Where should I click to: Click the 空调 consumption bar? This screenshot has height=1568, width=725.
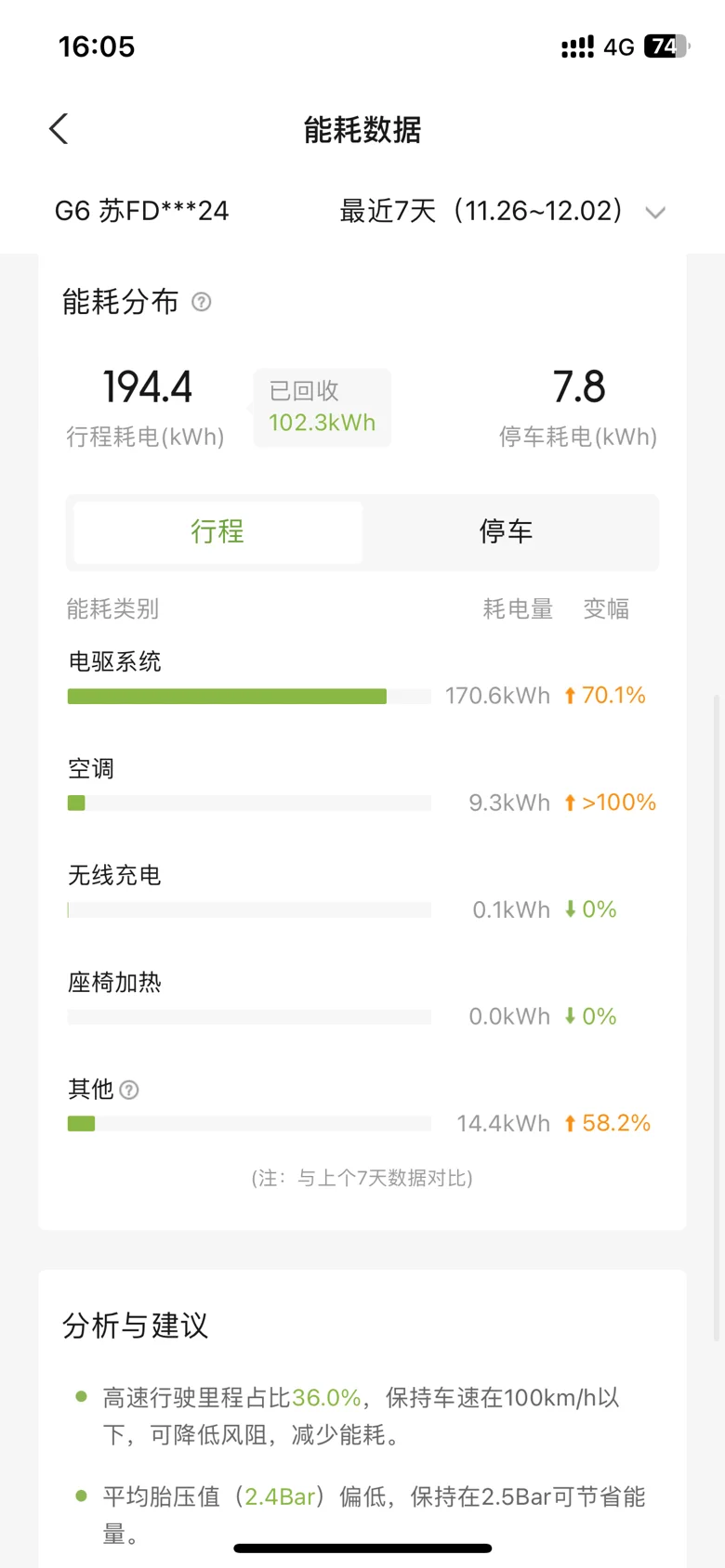click(249, 803)
